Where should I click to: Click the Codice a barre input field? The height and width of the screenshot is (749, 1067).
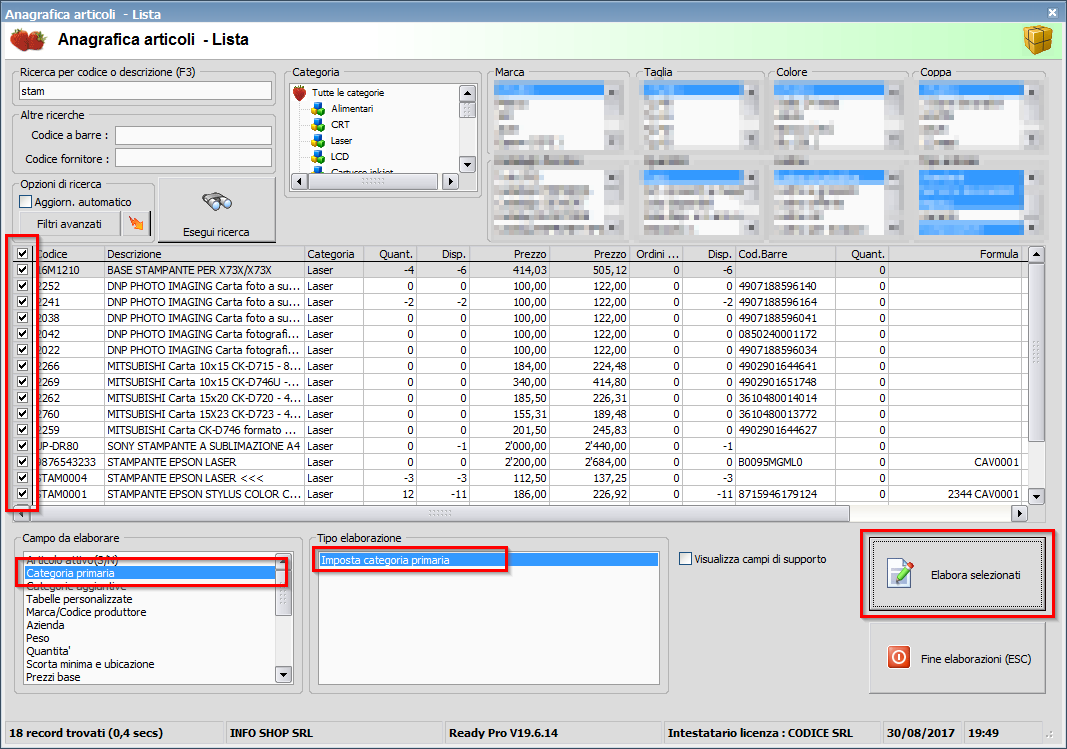193,135
